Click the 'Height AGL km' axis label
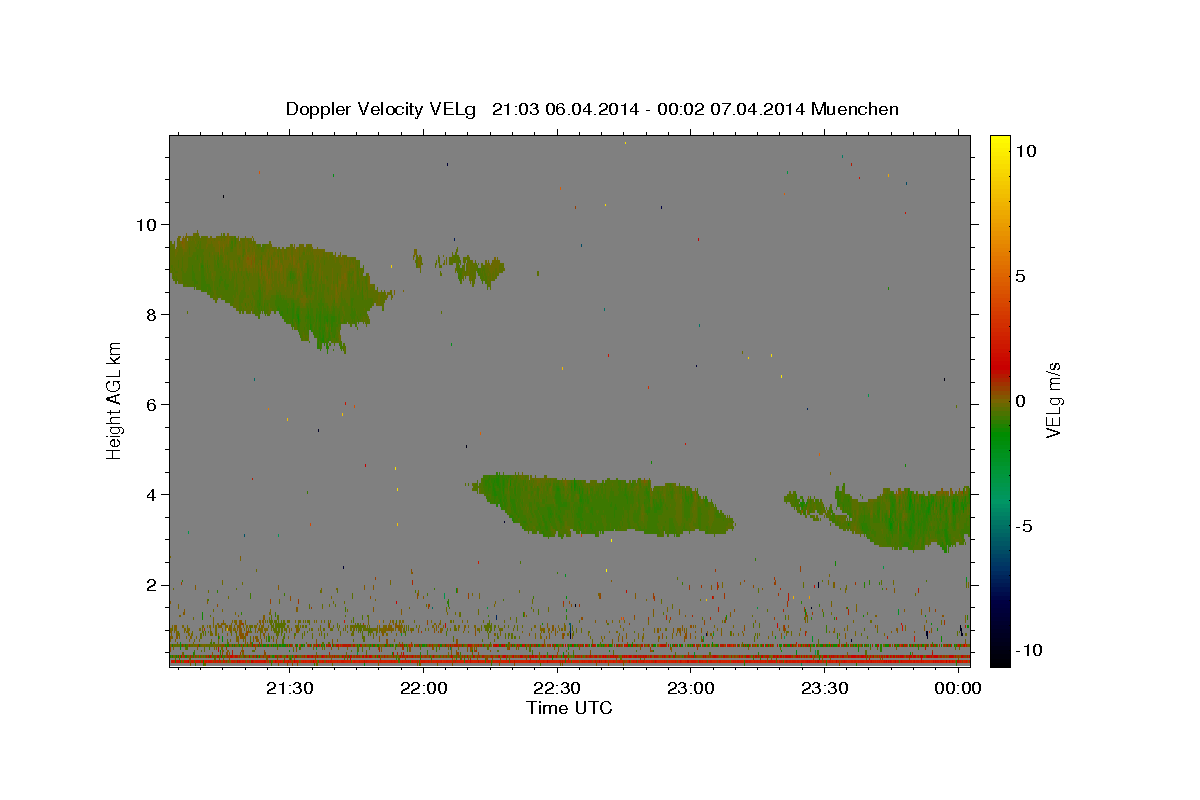Image resolution: width=1200 pixels, height=800 pixels. pyautogui.click(x=115, y=401)
